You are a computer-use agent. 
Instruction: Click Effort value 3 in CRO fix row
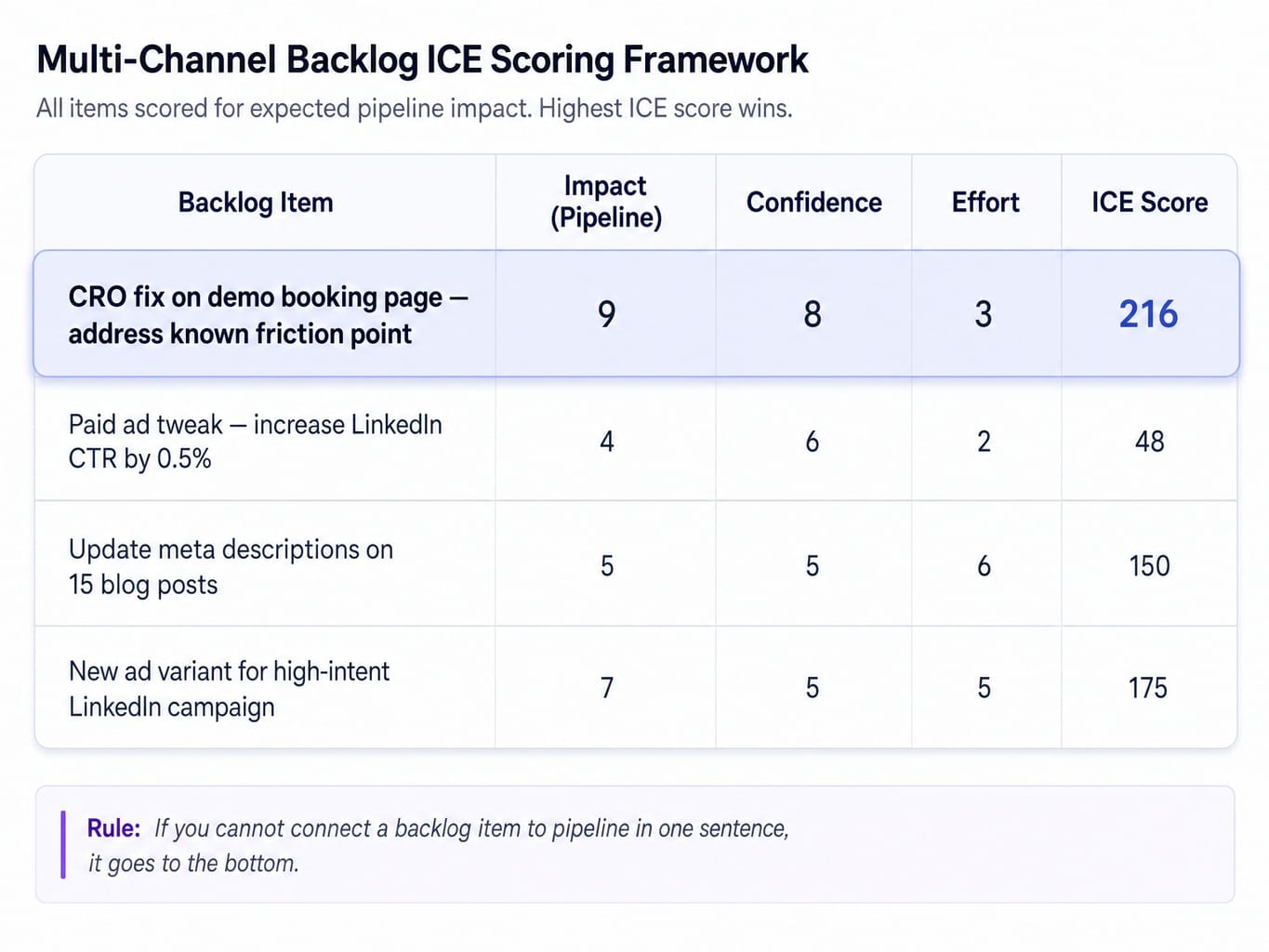point(984,314)
